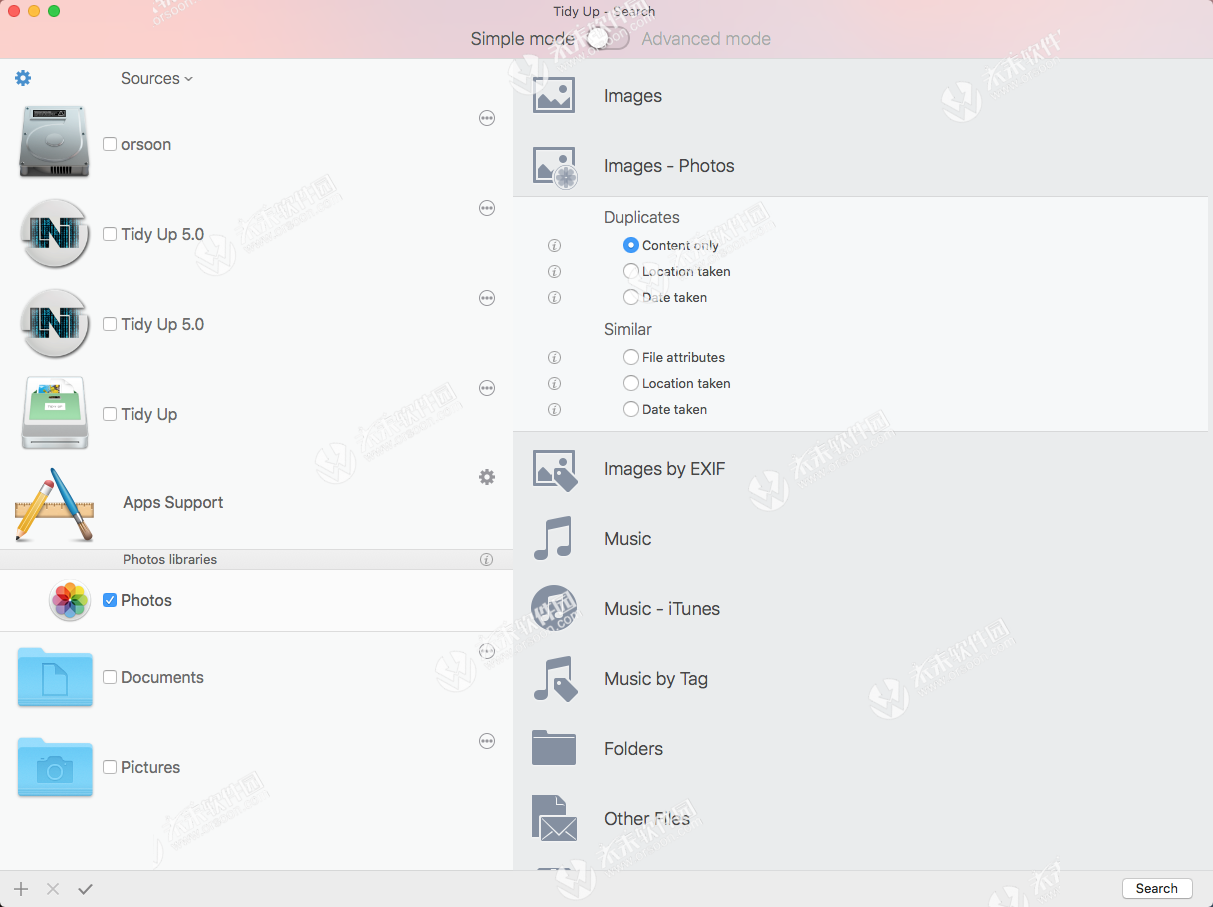Show info for Duplicates Content only
Screen dimensions: 1213x907
554,246
